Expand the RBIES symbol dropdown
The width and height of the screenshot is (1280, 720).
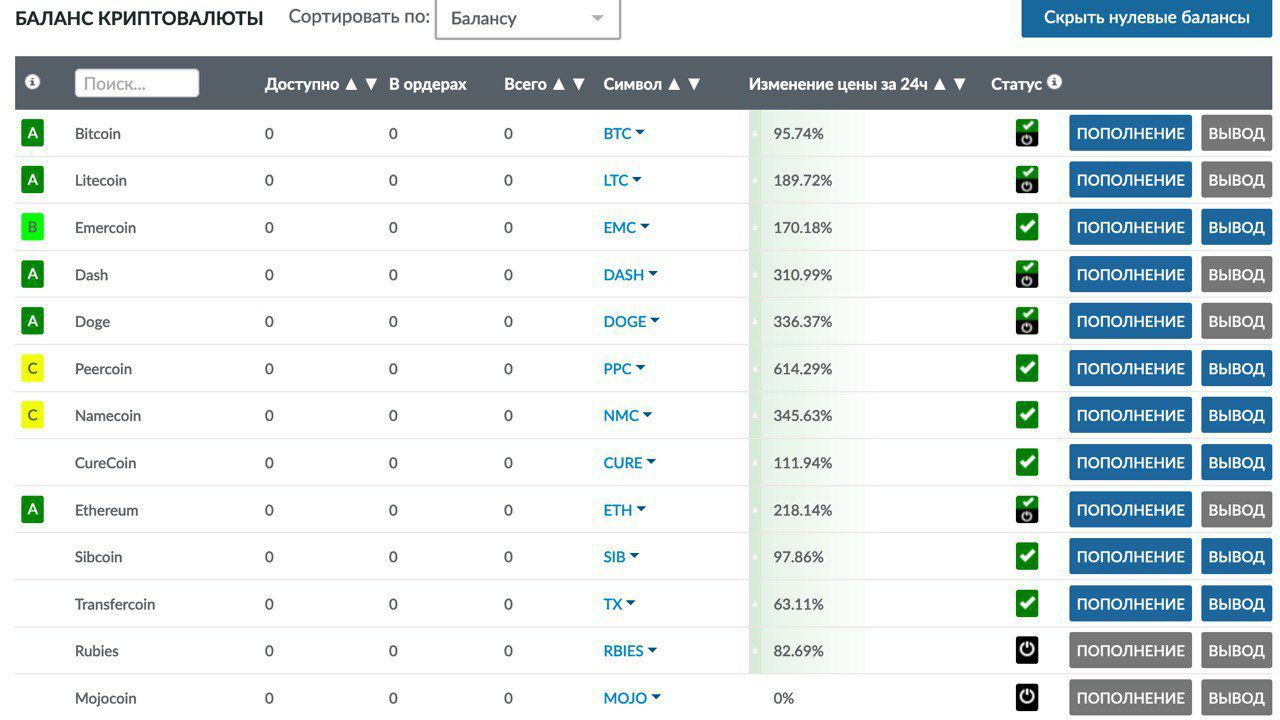point(630,650)
